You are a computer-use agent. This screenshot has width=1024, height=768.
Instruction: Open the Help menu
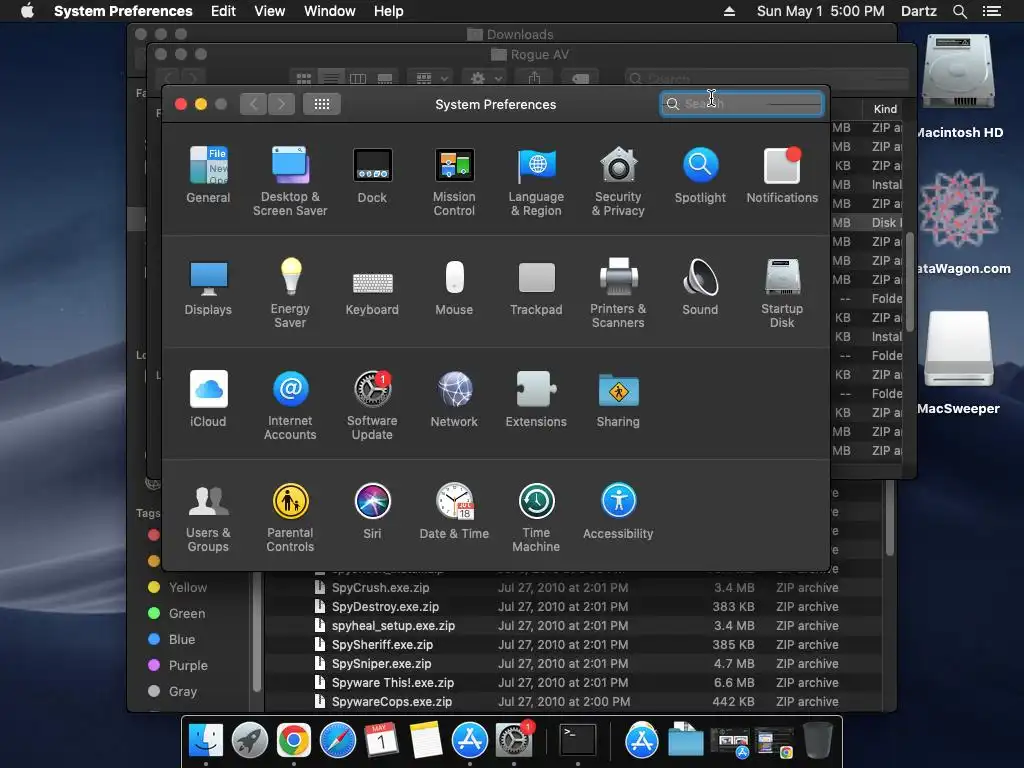point(389,11)
